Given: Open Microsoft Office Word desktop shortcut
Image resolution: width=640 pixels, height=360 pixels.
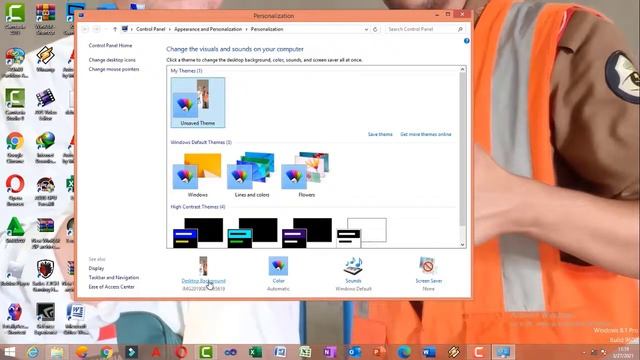Looking at the screenshot, I should [x=76, y=318].
